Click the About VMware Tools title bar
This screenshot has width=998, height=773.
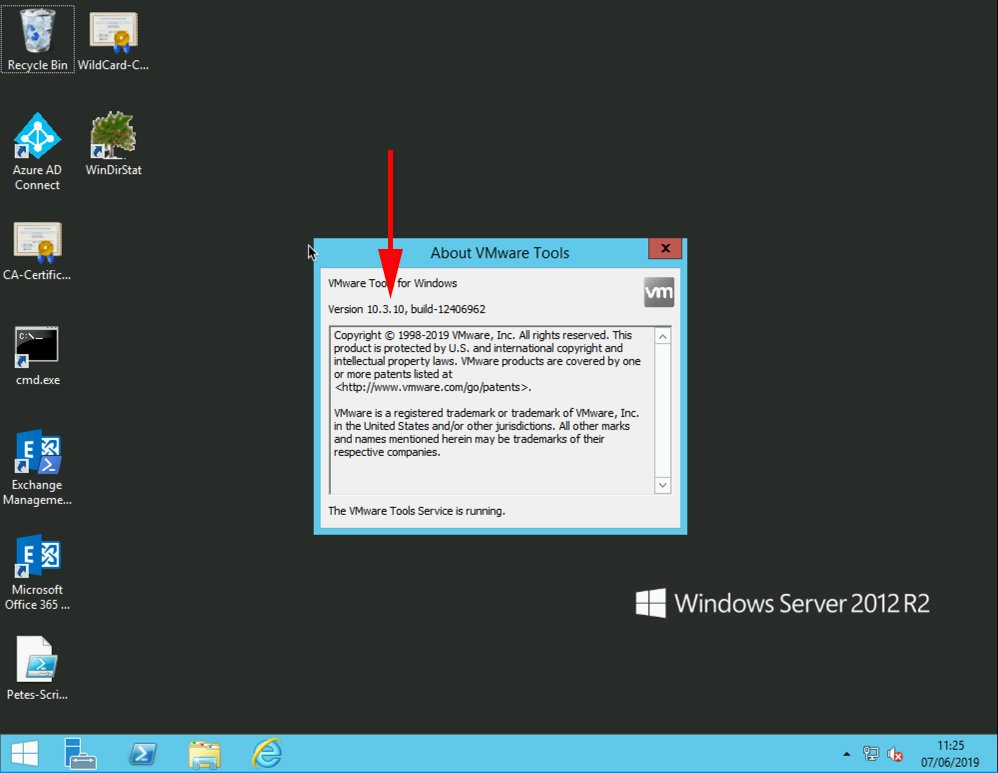[500, 253]
